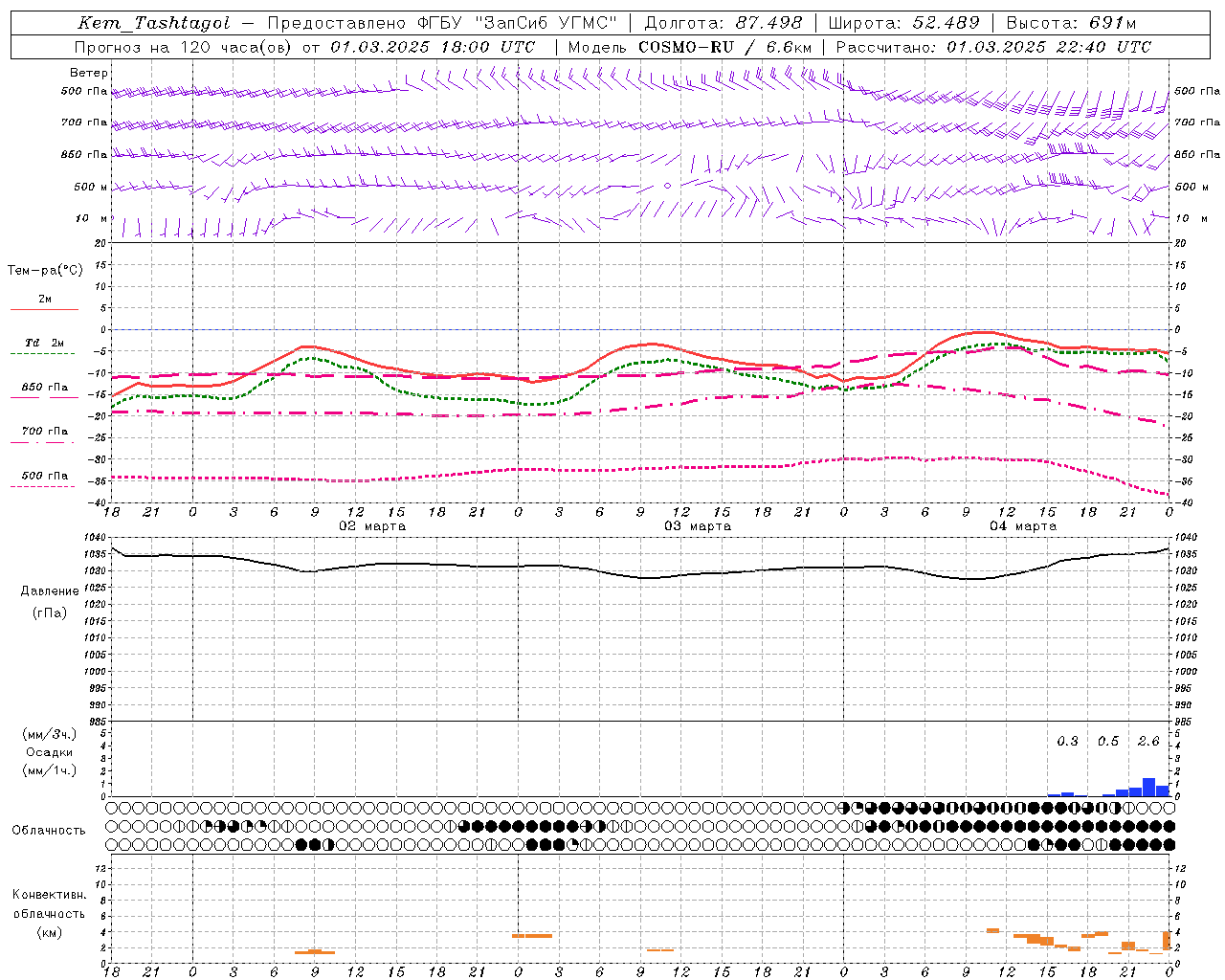Viewport: 1225px width, 980px height.
Task: Click the (мм/3ч.) precipitation unit label
Action: [x=50, y=734]
